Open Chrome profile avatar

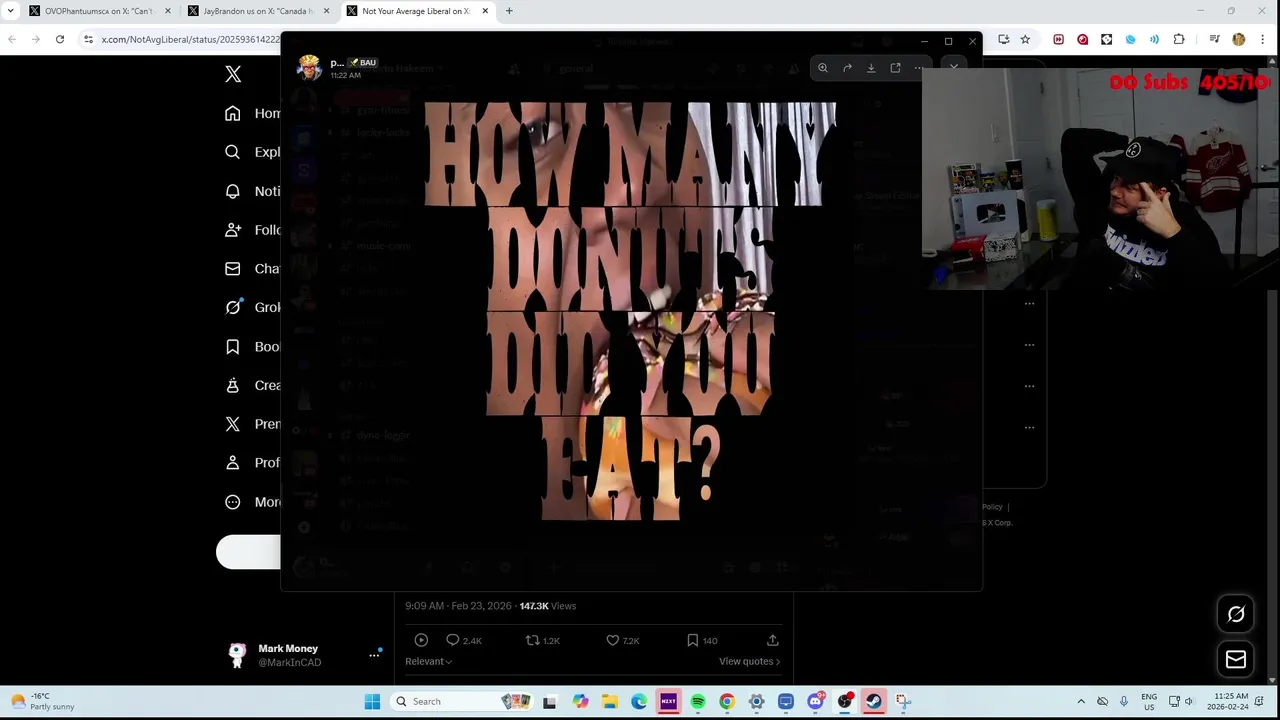point(1239,39)
